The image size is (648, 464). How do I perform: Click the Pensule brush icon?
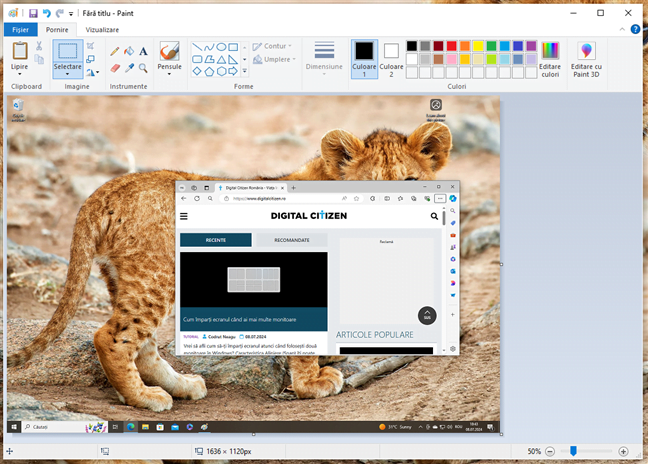click(169, 51)
